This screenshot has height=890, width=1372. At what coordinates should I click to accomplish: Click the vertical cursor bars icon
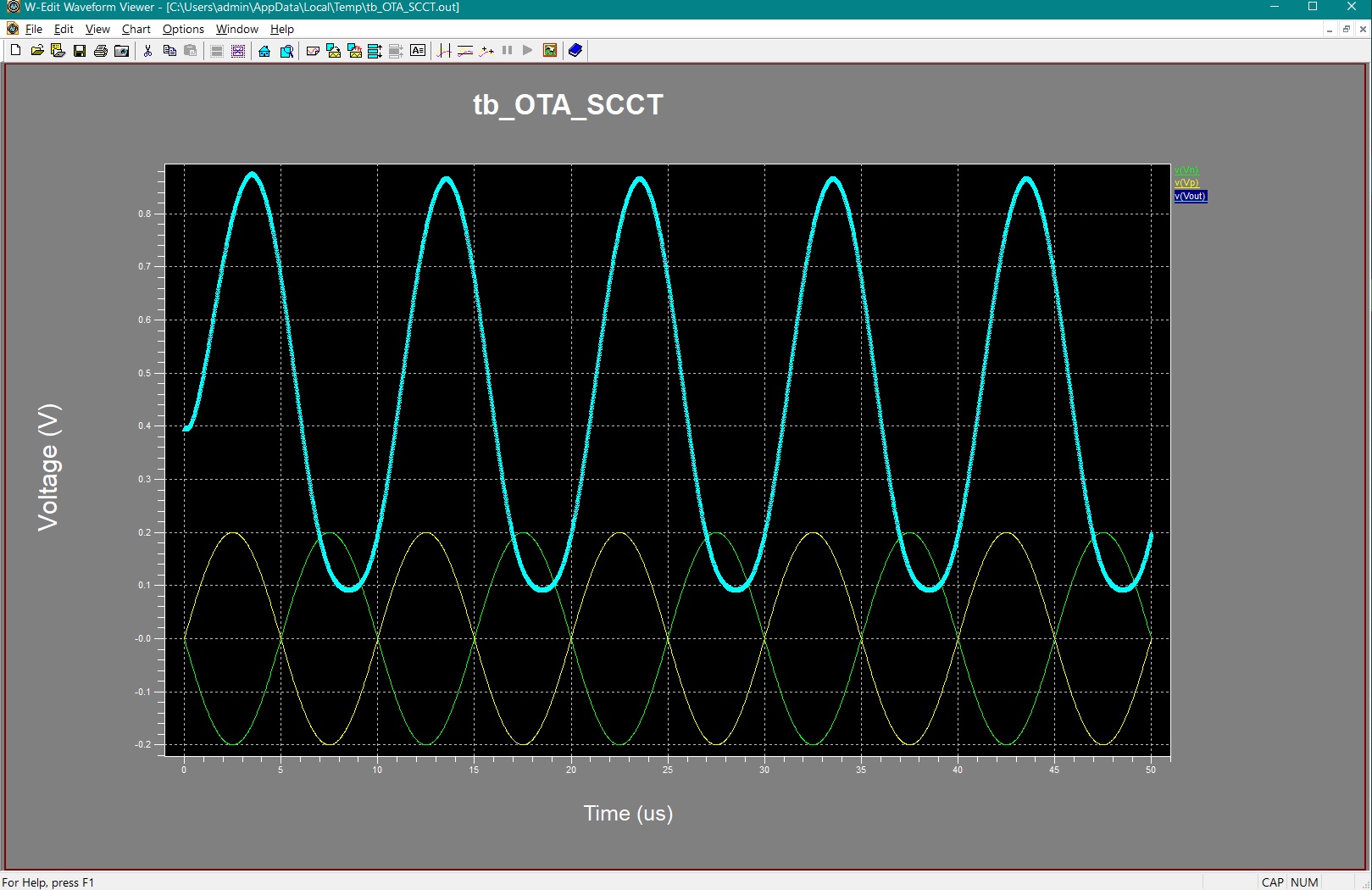click(x=444, y=51)
